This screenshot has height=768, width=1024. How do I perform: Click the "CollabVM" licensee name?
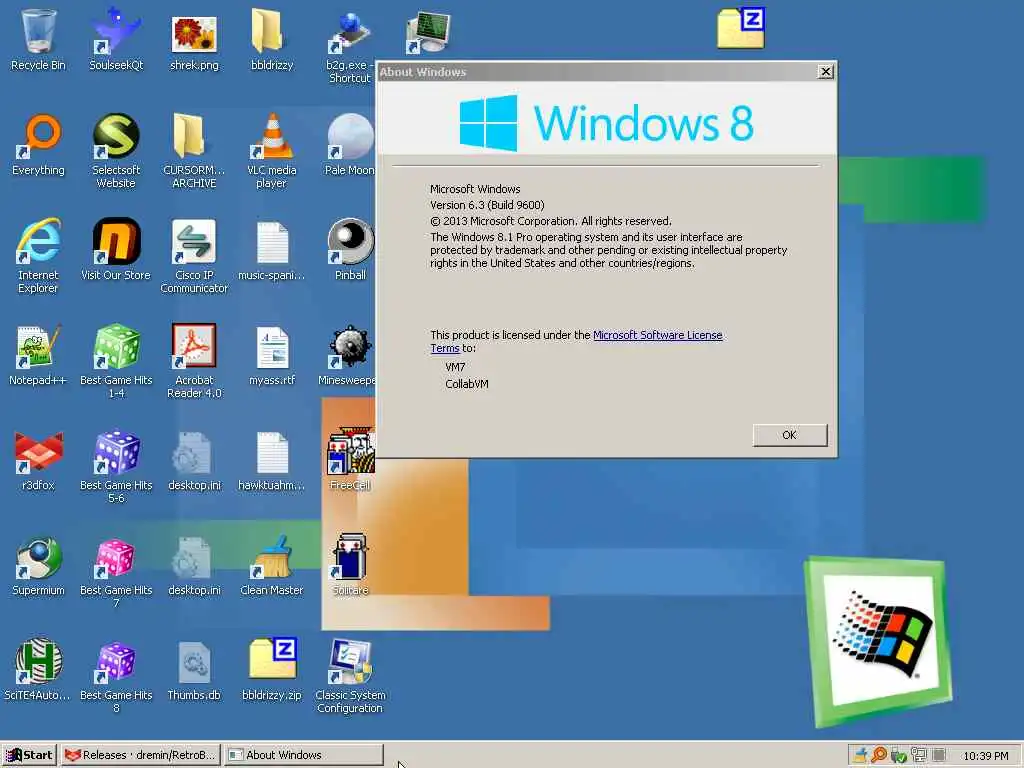point(467,384)
